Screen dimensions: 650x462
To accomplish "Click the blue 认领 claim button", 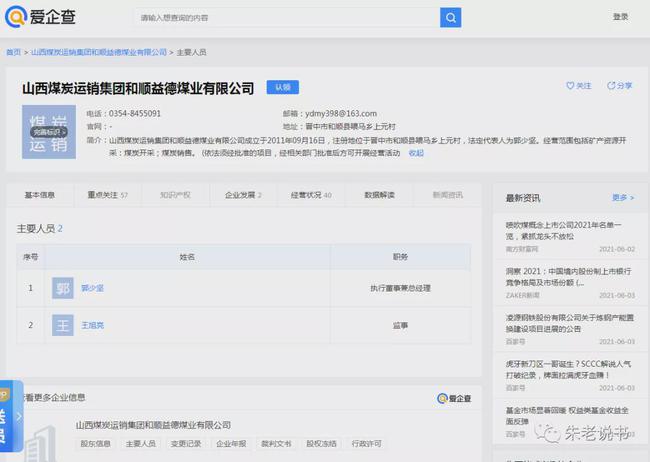I will pyautogui.click(x=282, y=87).
